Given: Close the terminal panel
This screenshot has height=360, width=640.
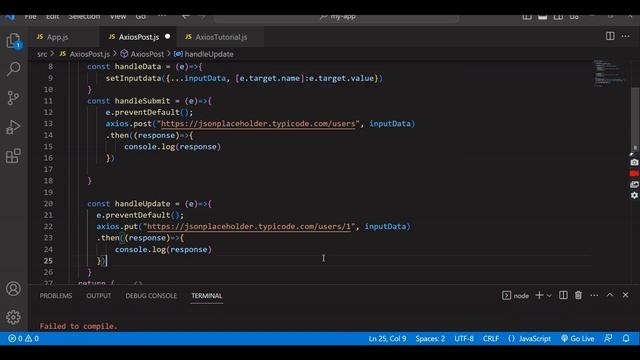Looking at the screenshot, I should [x=625, y=295].
